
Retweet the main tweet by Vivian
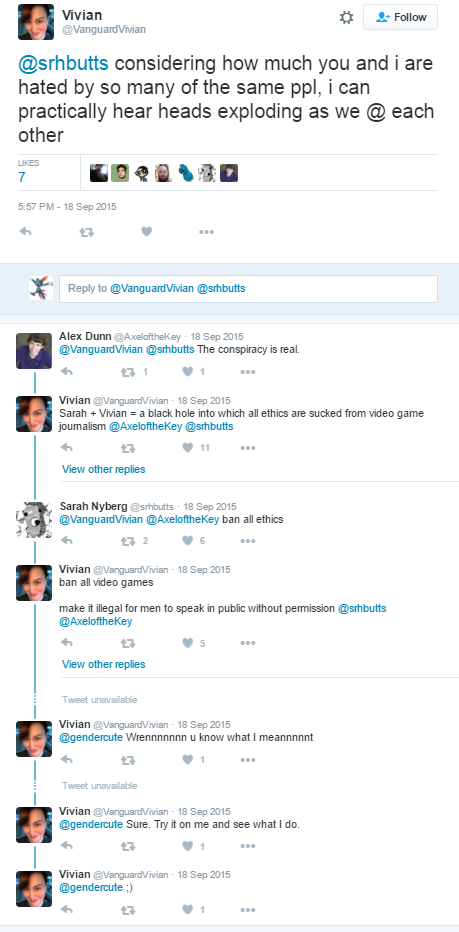[87, 232]
